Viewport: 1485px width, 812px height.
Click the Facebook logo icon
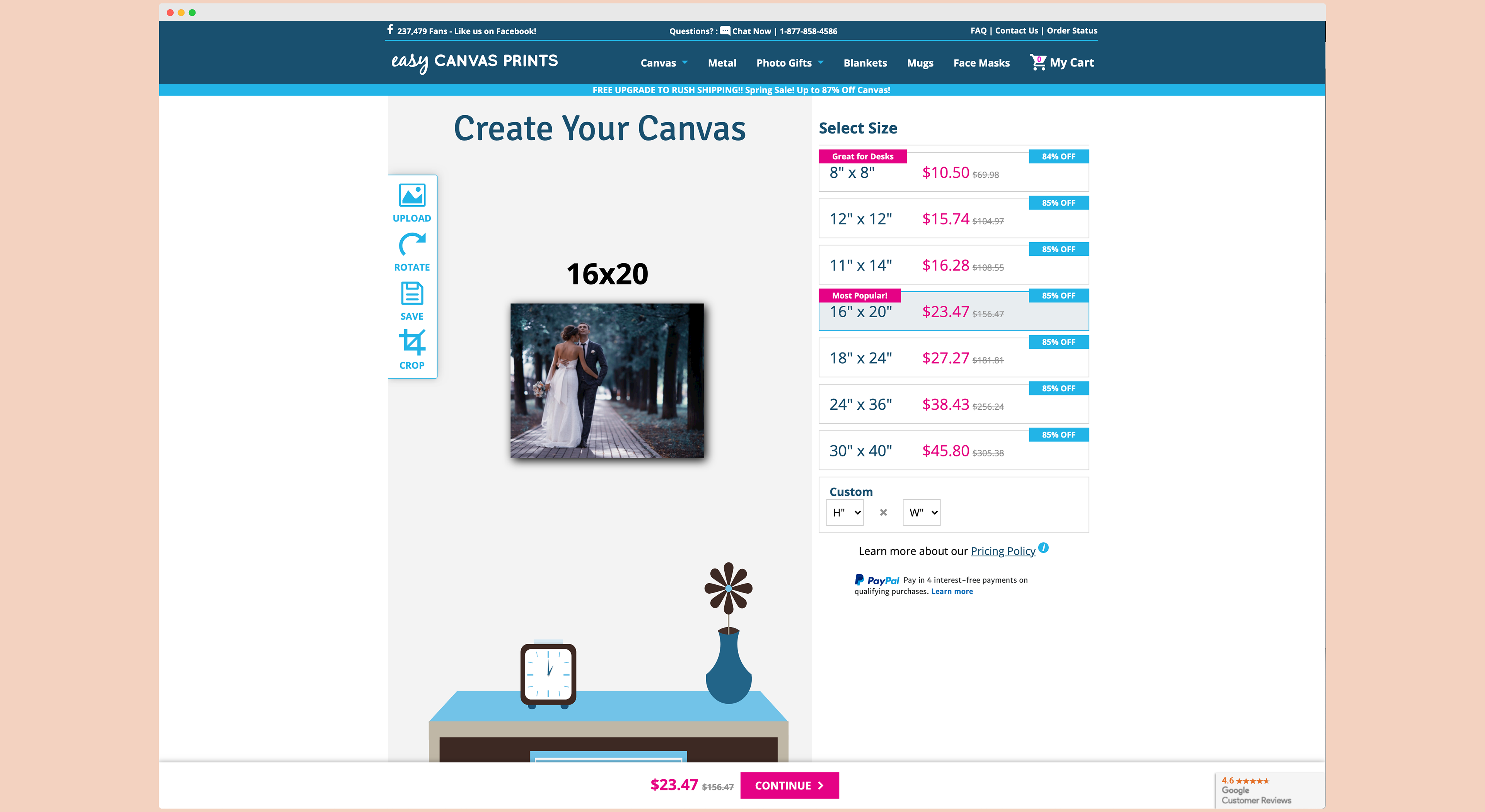tap(390, 29)
